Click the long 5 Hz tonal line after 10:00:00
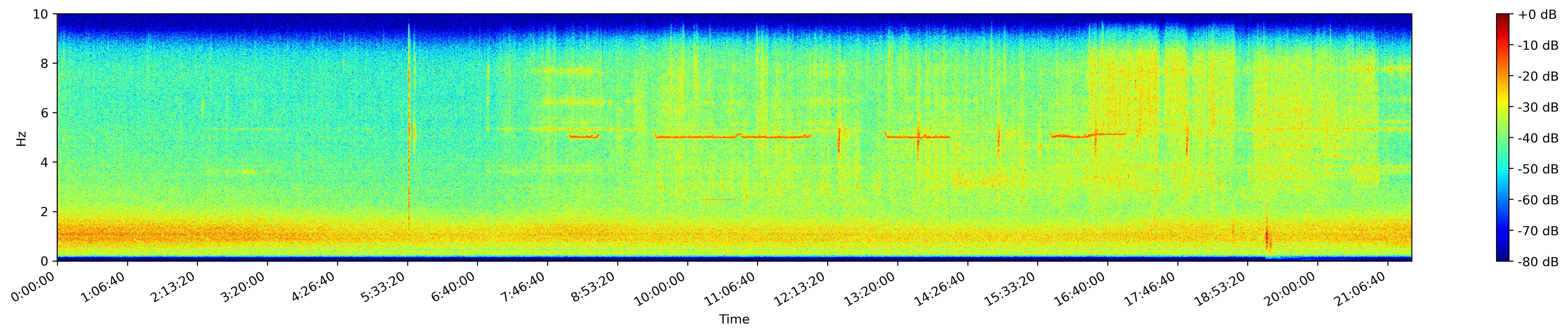The width and height of the screenshot is (1568, 335). [733, 137]
